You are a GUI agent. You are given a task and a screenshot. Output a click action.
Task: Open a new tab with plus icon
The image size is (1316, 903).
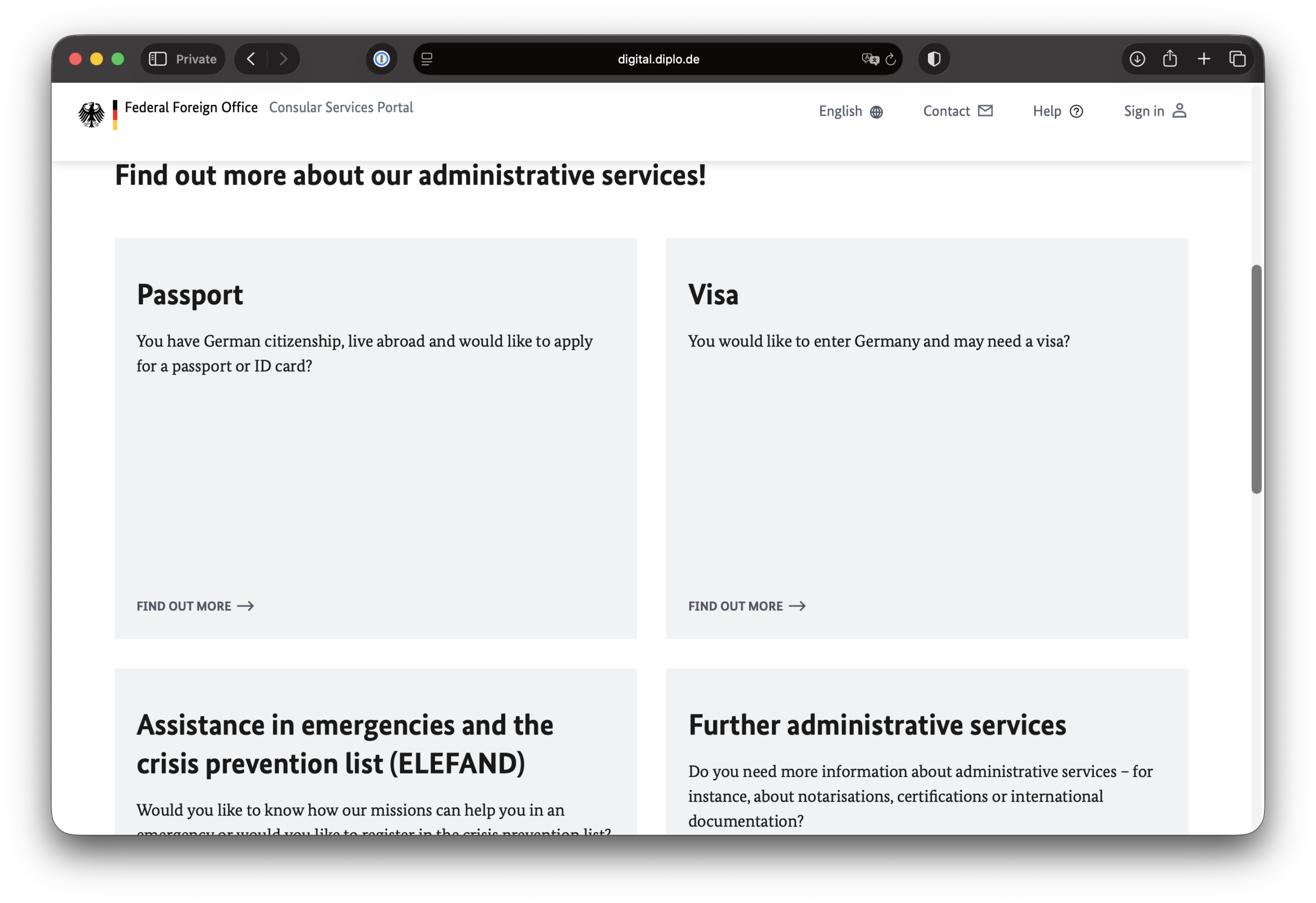pos(1204,59)
